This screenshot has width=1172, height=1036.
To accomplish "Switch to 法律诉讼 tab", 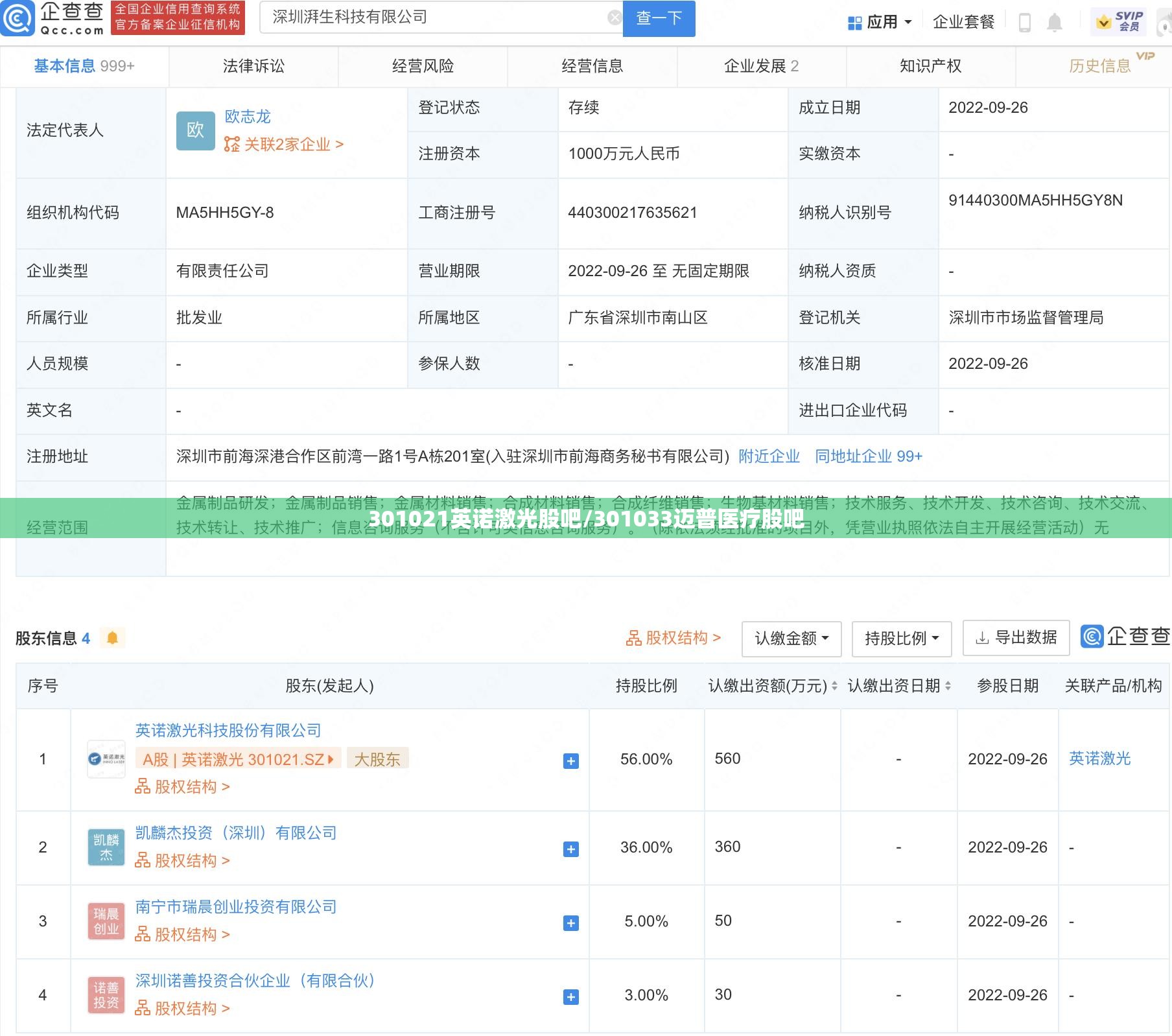I will point(253,66).
